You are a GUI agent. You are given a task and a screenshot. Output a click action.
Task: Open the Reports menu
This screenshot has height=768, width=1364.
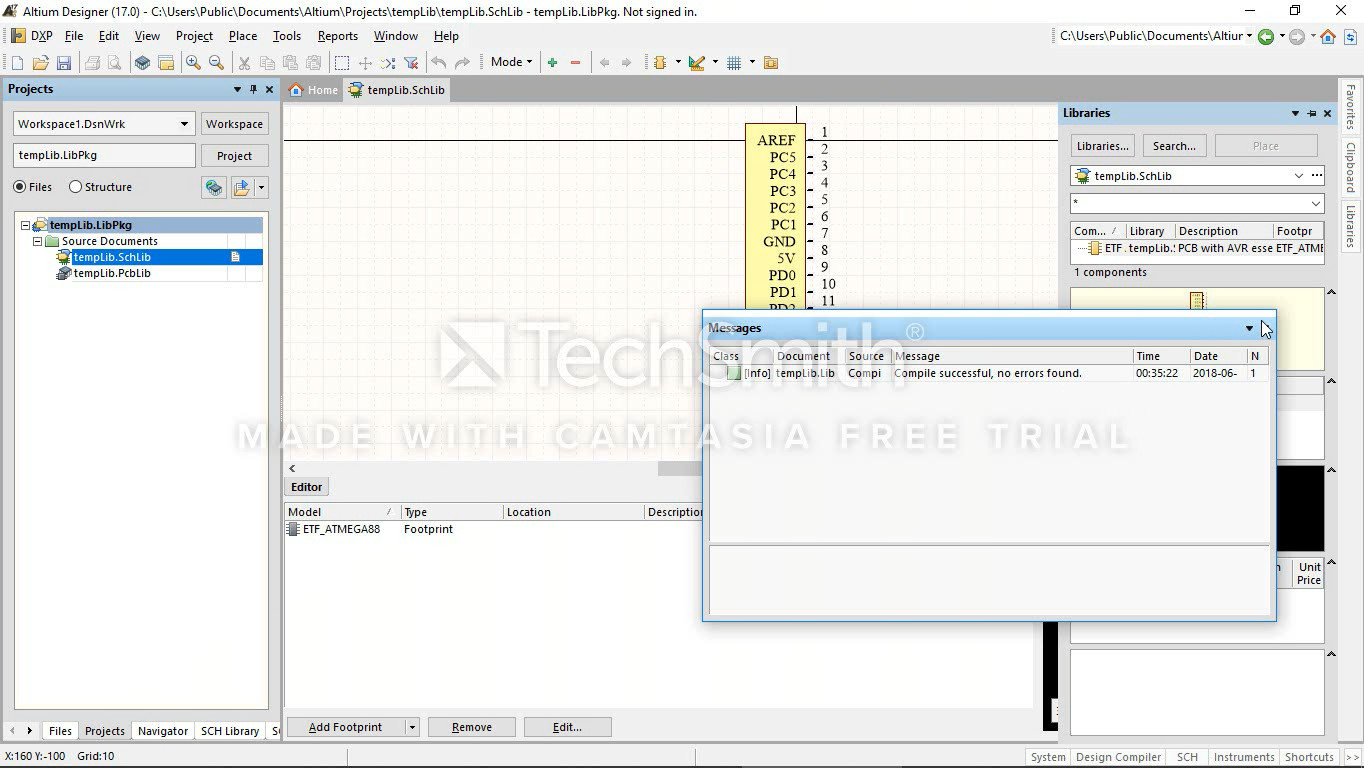[x=337, y=36]
